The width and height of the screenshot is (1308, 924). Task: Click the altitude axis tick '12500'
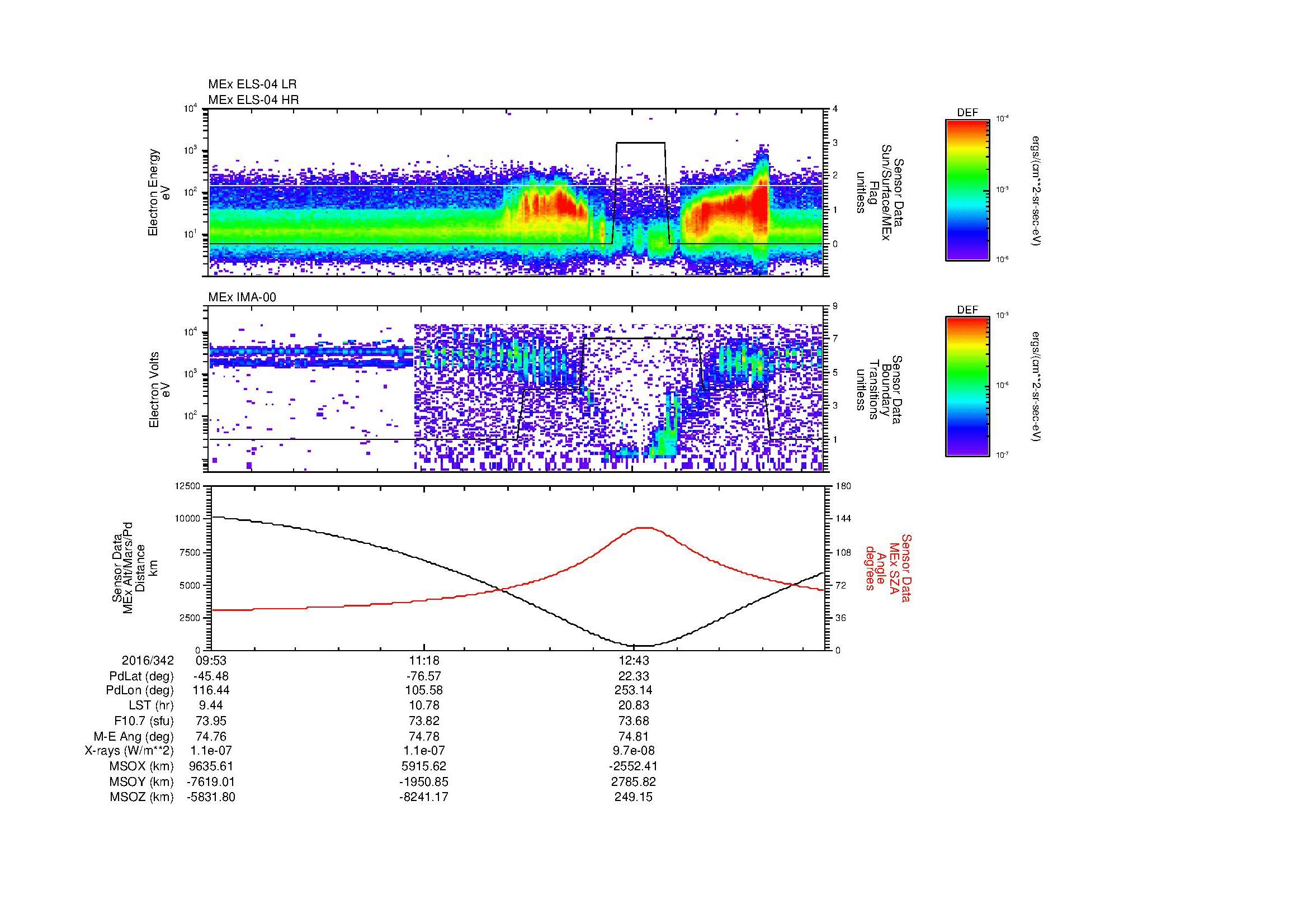188,486
